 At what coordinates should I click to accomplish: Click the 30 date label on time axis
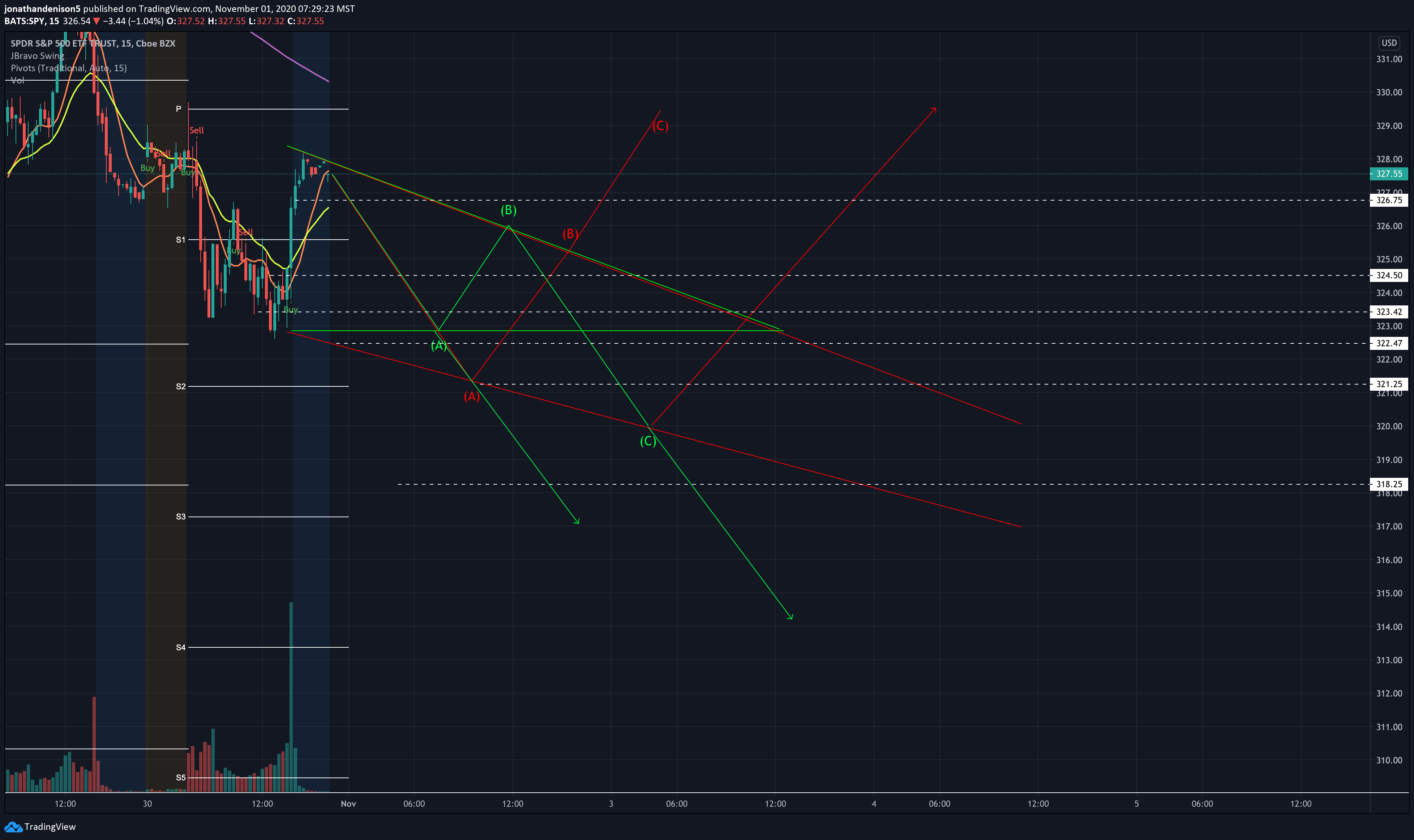[x=147, y=804]
